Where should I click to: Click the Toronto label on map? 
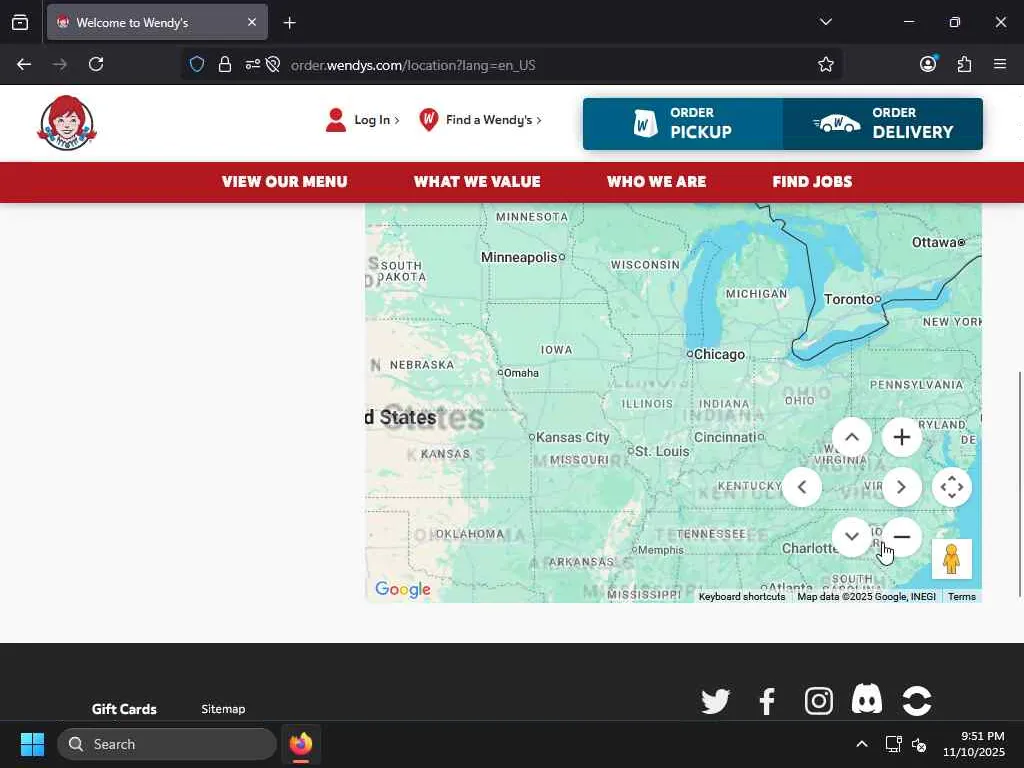[x=848, y=299]
